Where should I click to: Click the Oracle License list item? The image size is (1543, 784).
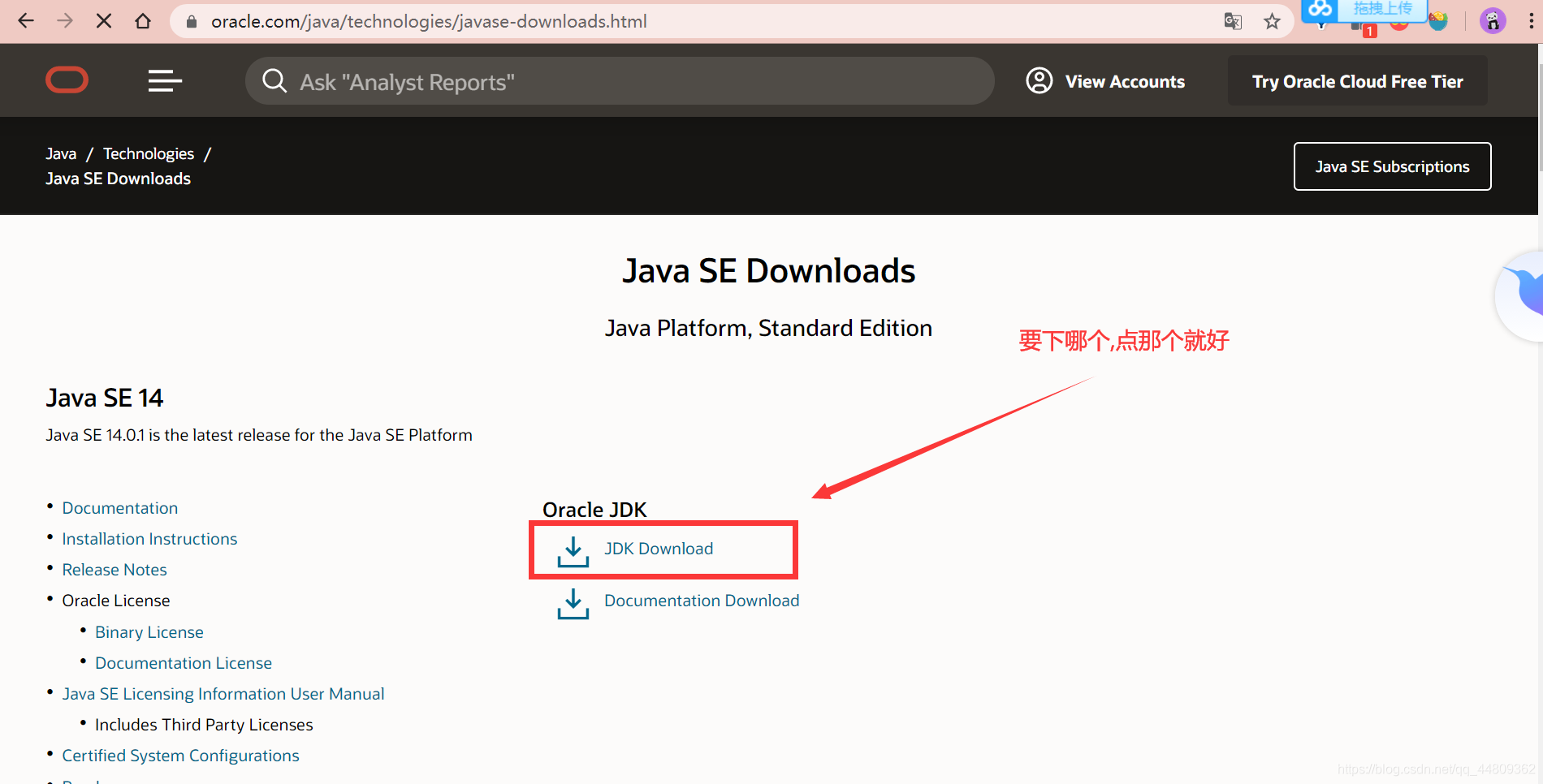[x=116, y=601]
